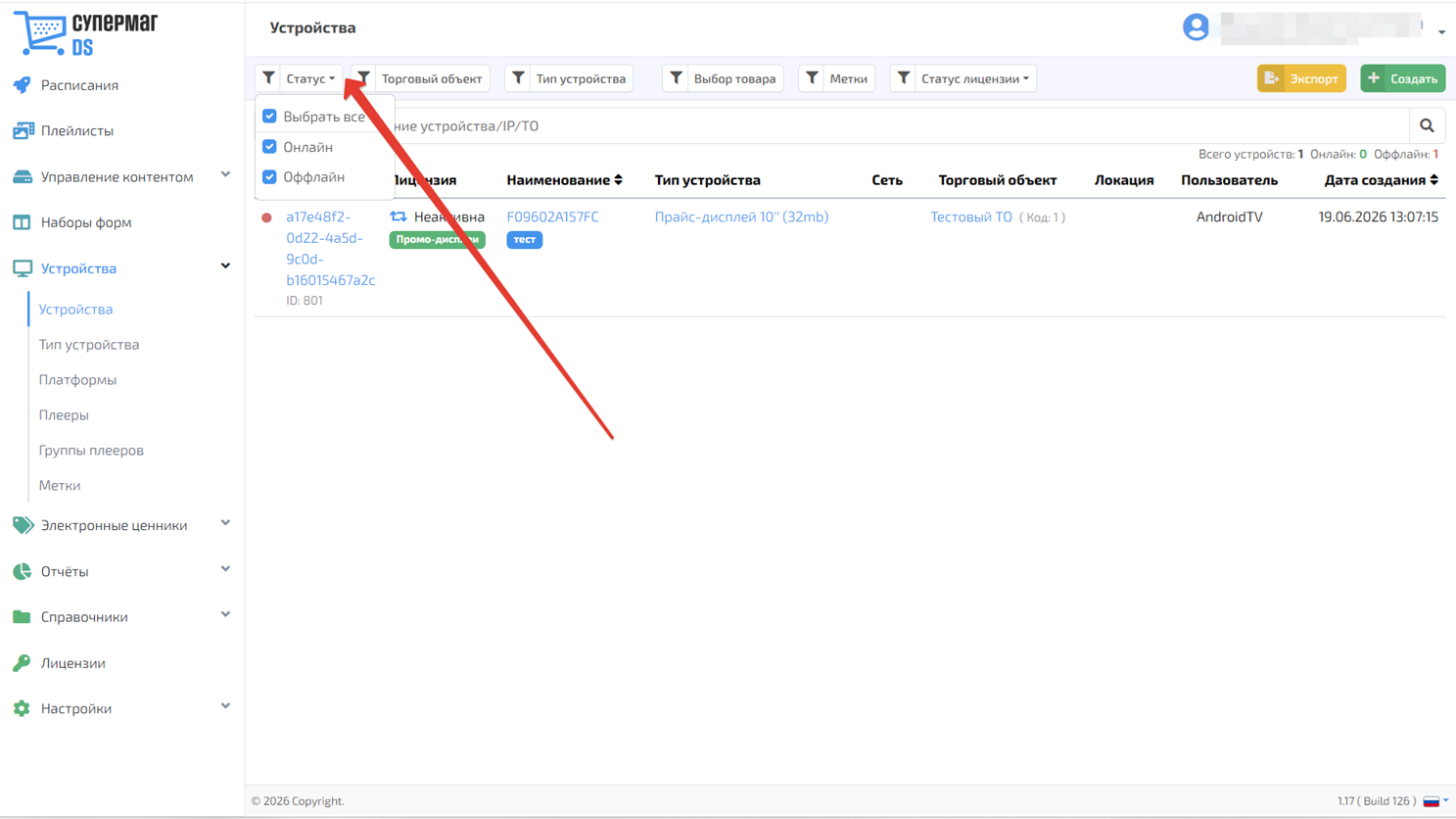Open the Группы плееров menu item
Image resolution: width=1456 pixels, height=819 pixels.
coord(91,451)
